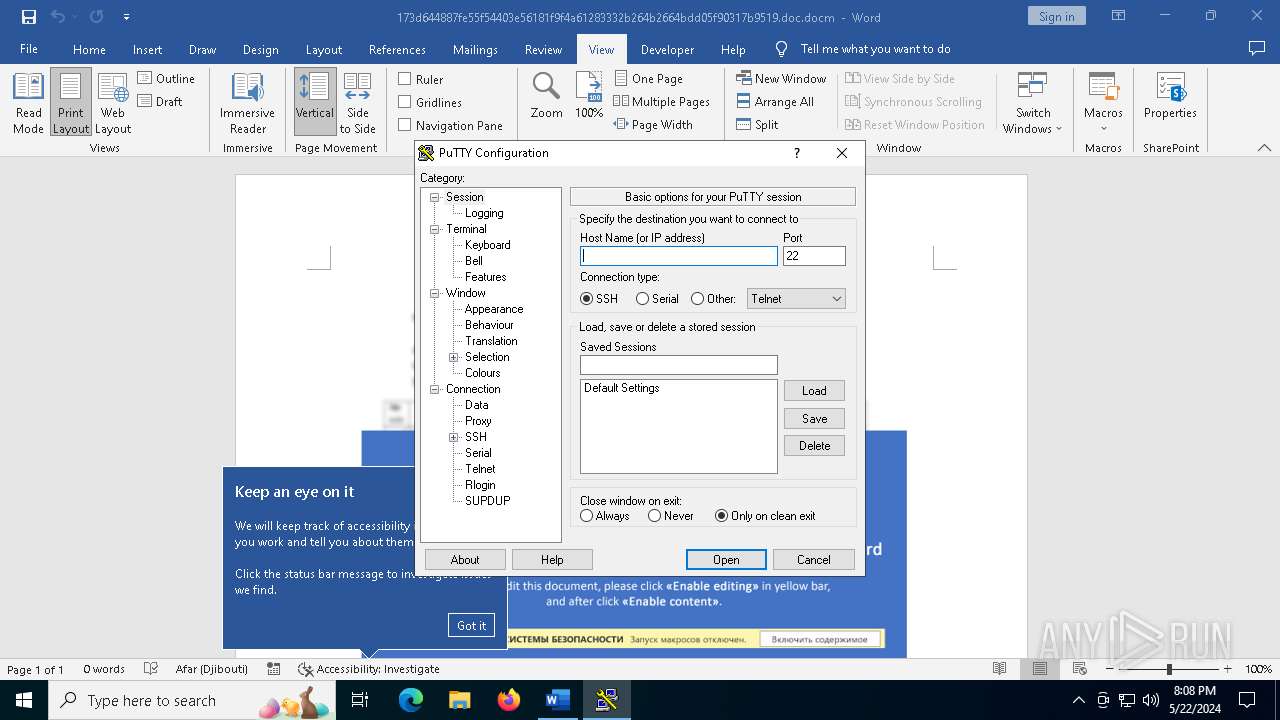Image resolution: width=1280 pixels, height=720 pixels.
Task: Select Draft view
Action: pyautogui.click(x=161, y=101)
